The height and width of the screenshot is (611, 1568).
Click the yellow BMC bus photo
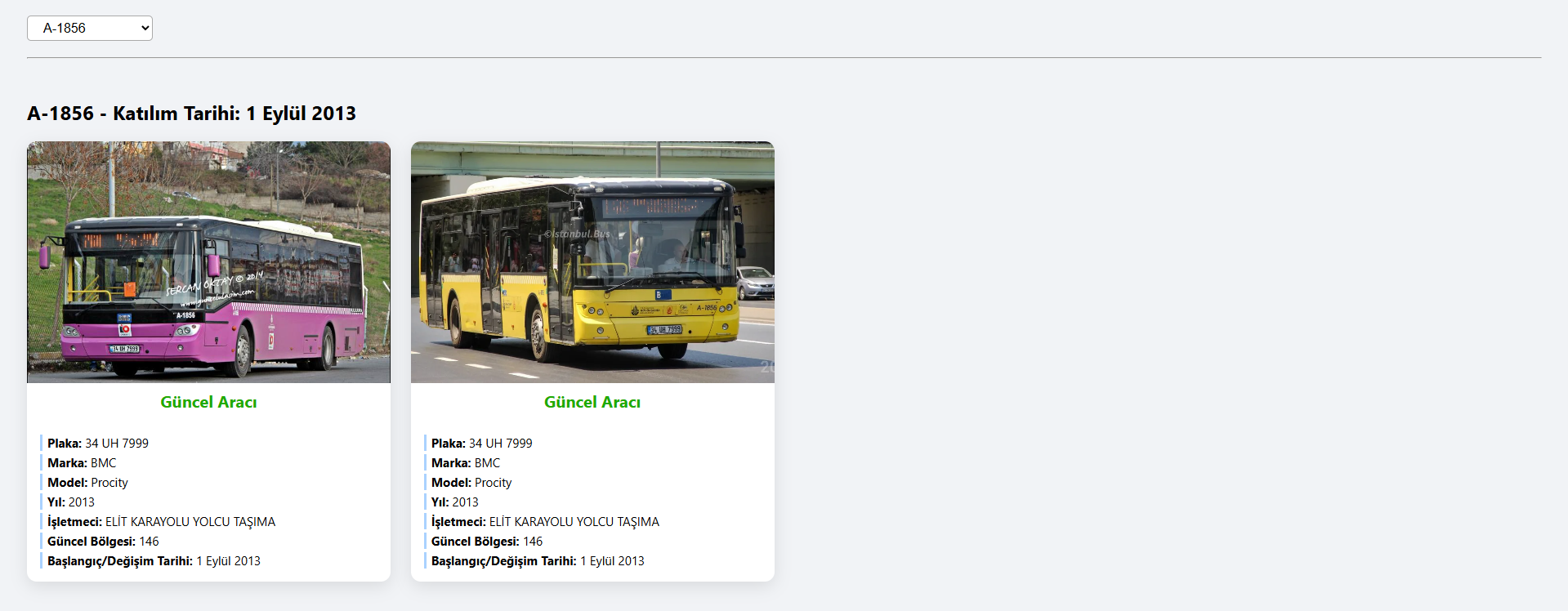pyautogui.click(x=592, y=262)
